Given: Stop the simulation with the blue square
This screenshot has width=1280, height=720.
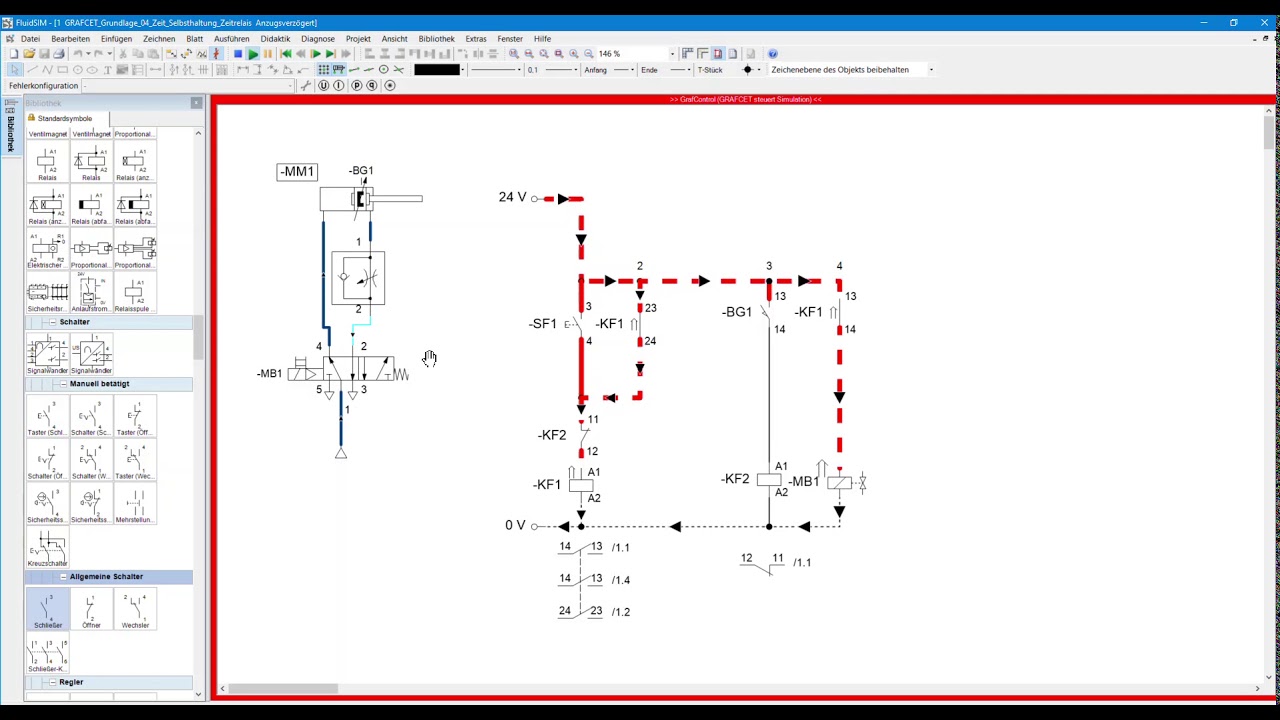Looking at the screenshot, I should pyautogui.click(x=238, y=54).
